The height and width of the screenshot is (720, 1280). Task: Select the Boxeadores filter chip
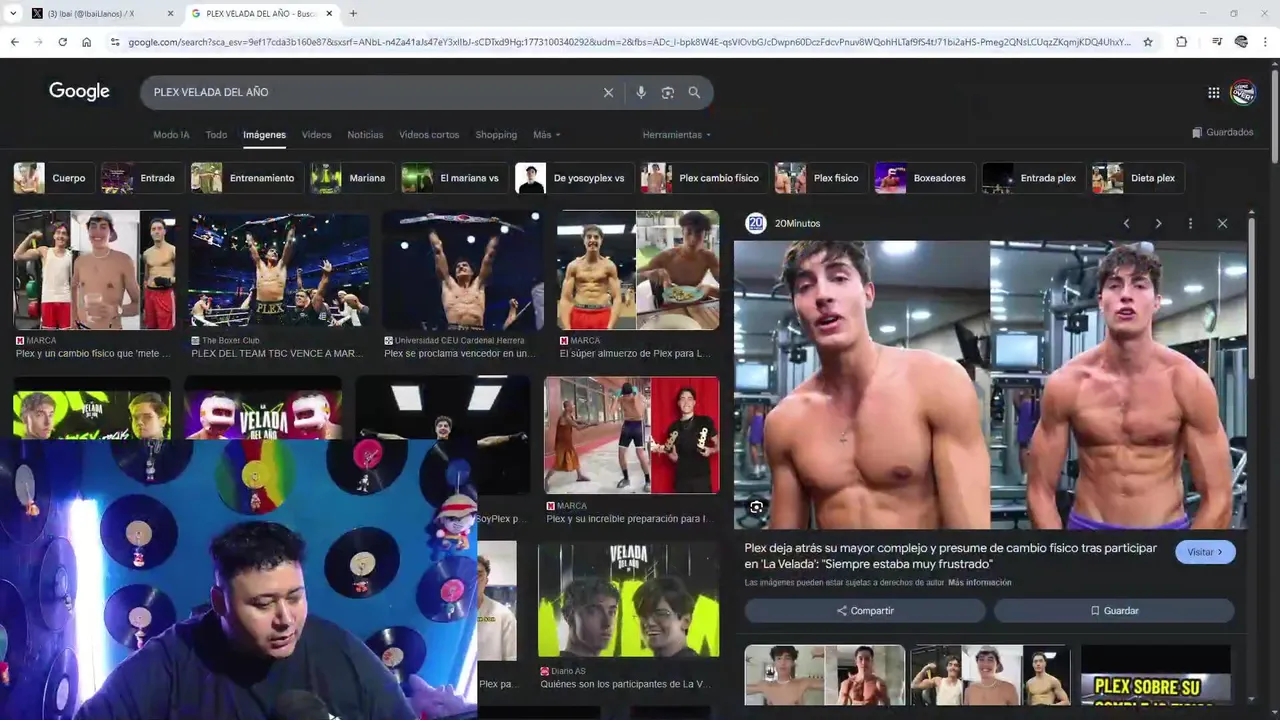(925, 178)
